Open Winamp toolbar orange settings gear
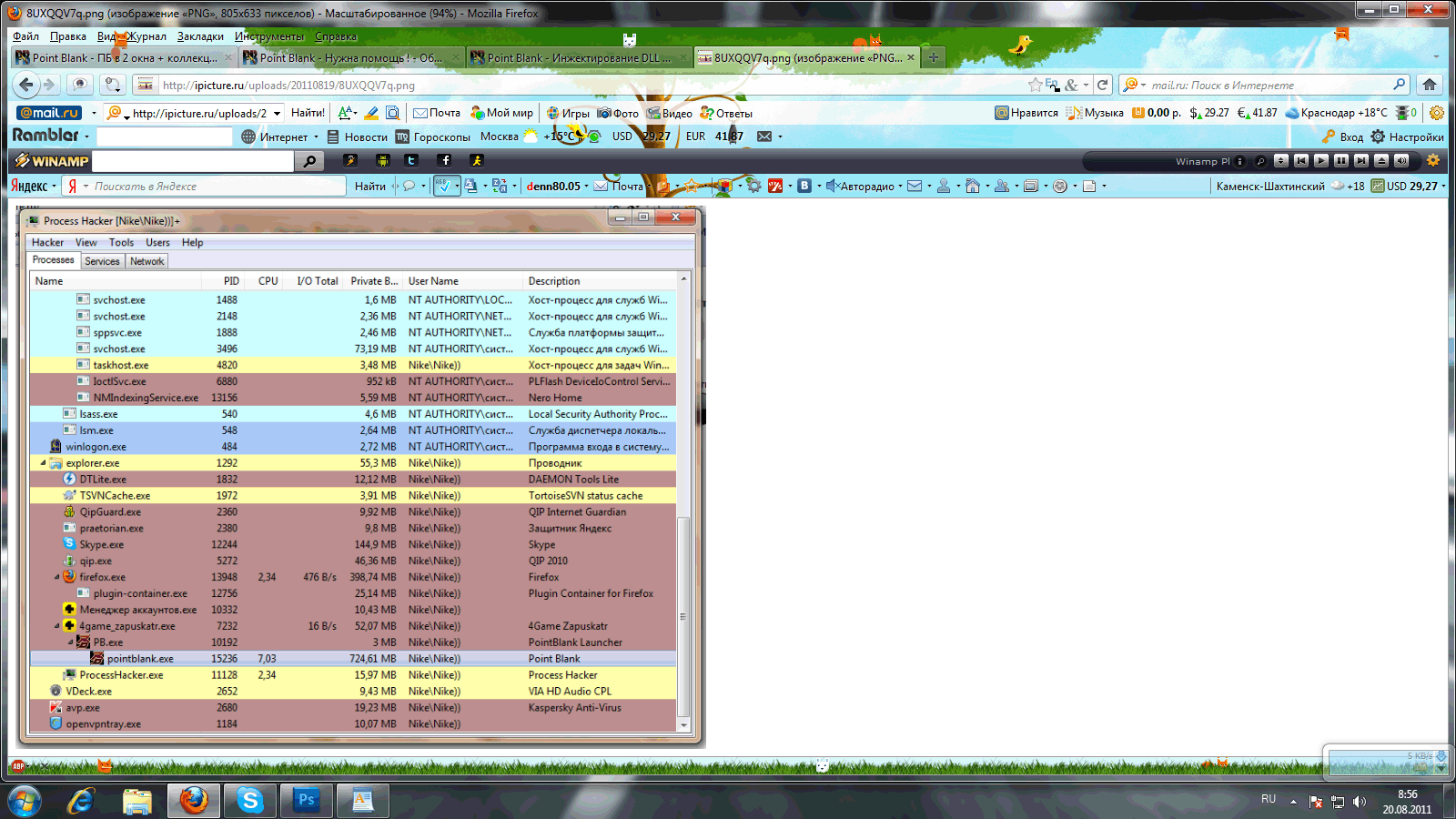 (1433, 161)
